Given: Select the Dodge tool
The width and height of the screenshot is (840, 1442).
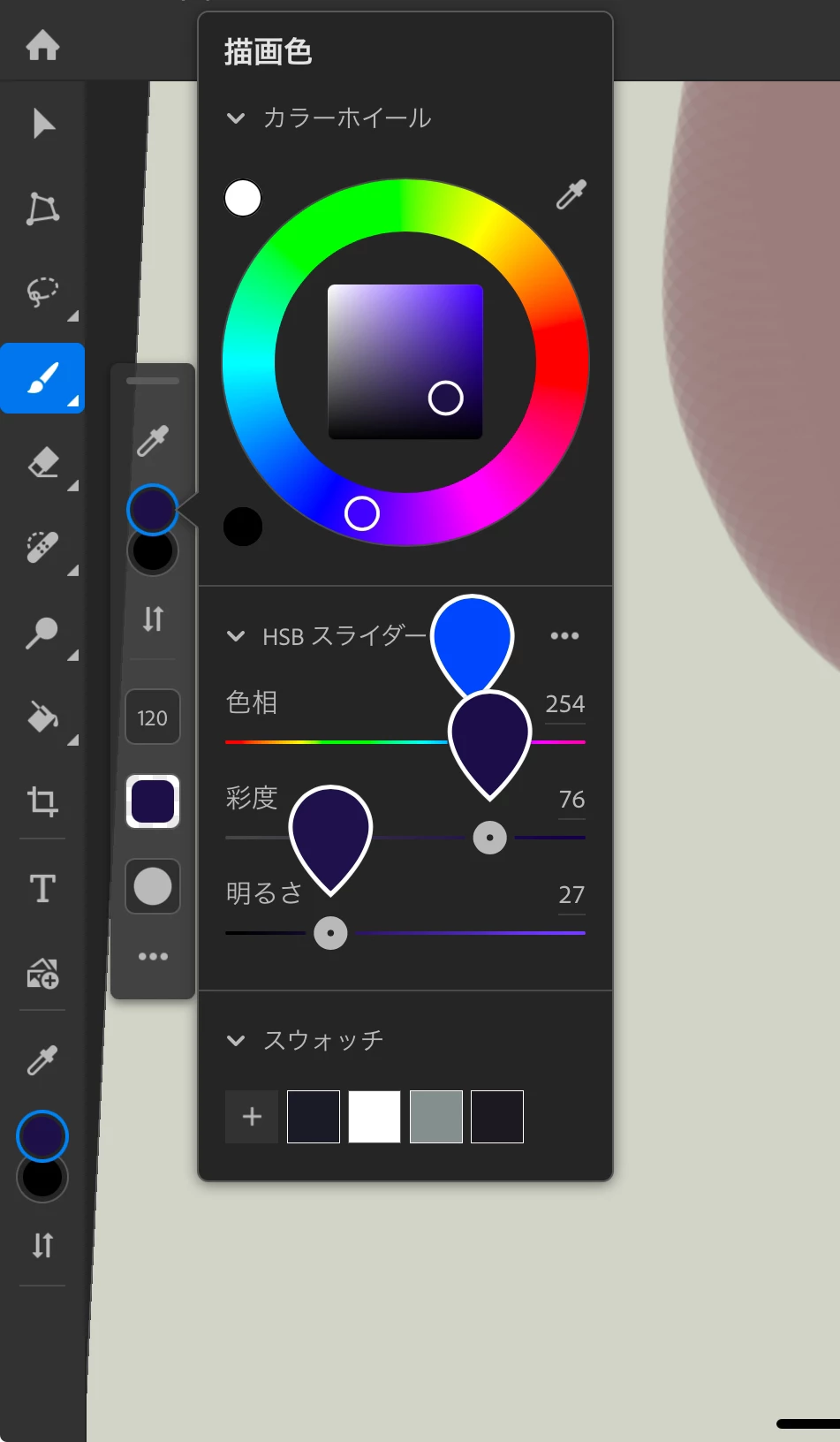Looking at the screenshot, I should click(42, 633).
